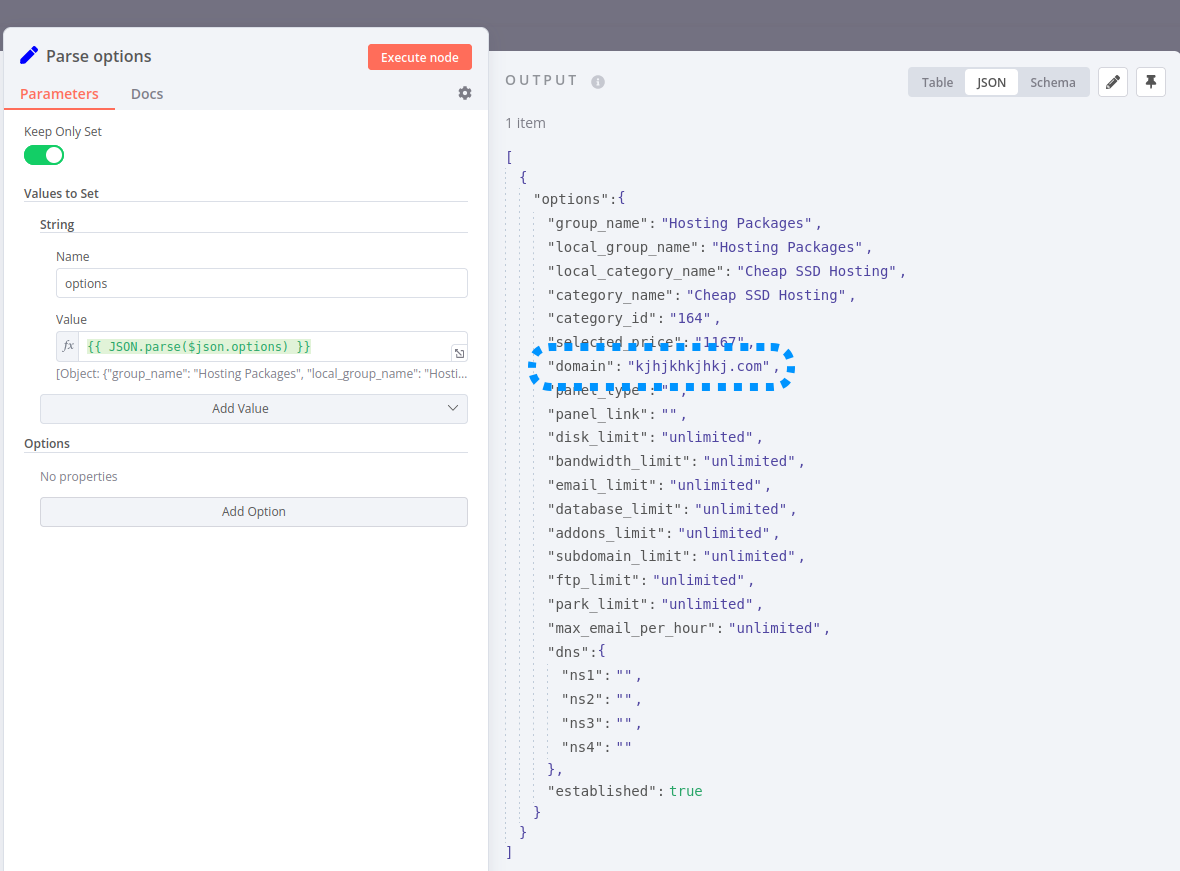
Task: Toggle the Keep Only Set switch
Action: pyautogui.click(x=44, y=155)
